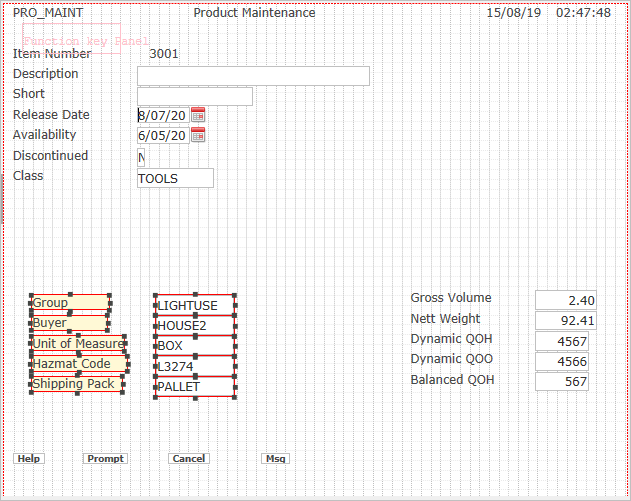
Task: Click the Short label
Action: point(29,93)
